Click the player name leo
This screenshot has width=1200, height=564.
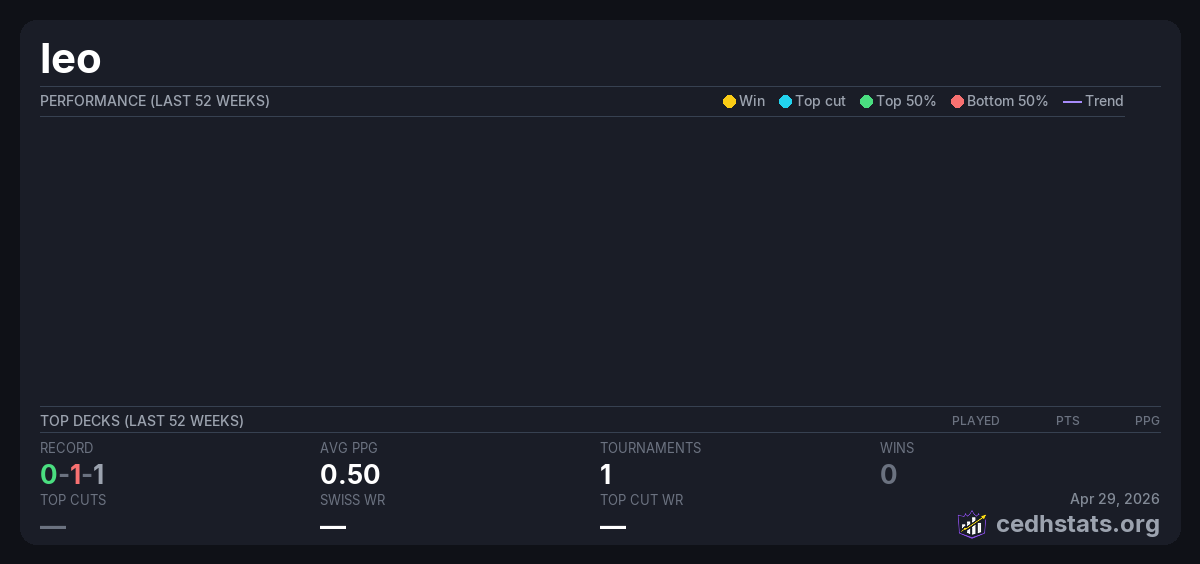point(71,59)
